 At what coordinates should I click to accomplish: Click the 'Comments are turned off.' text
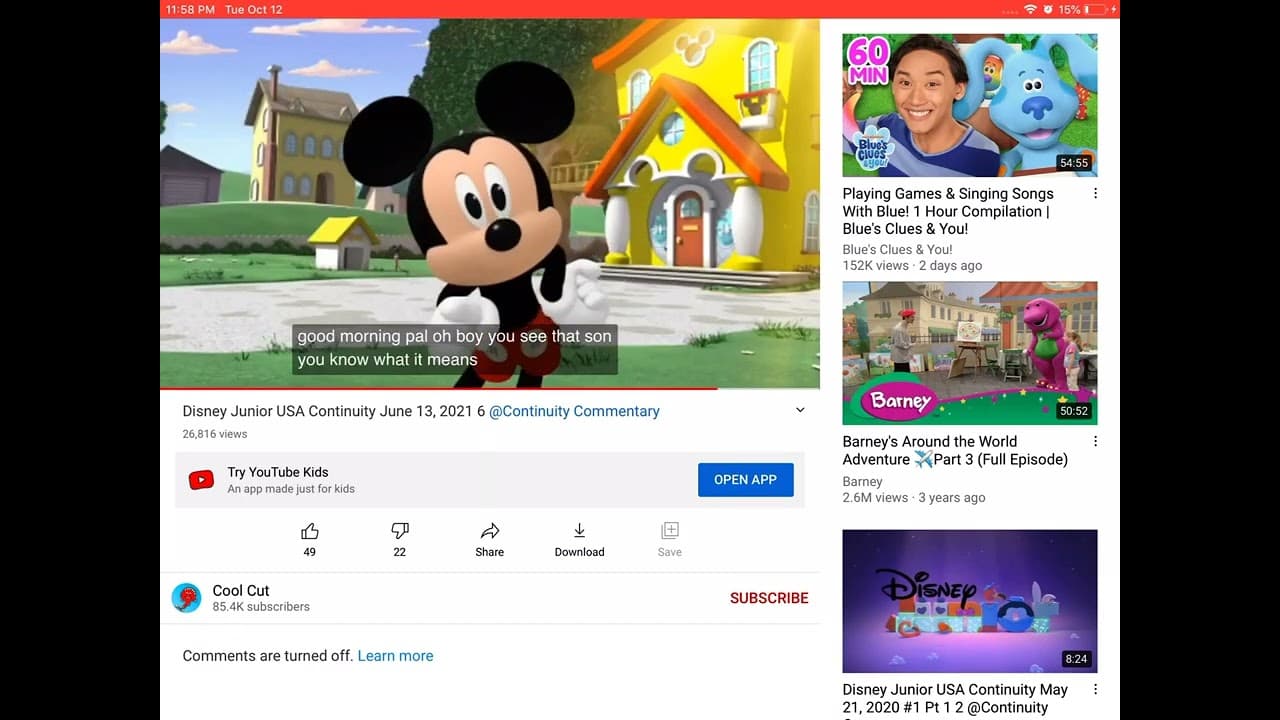[x=268, y=656]
